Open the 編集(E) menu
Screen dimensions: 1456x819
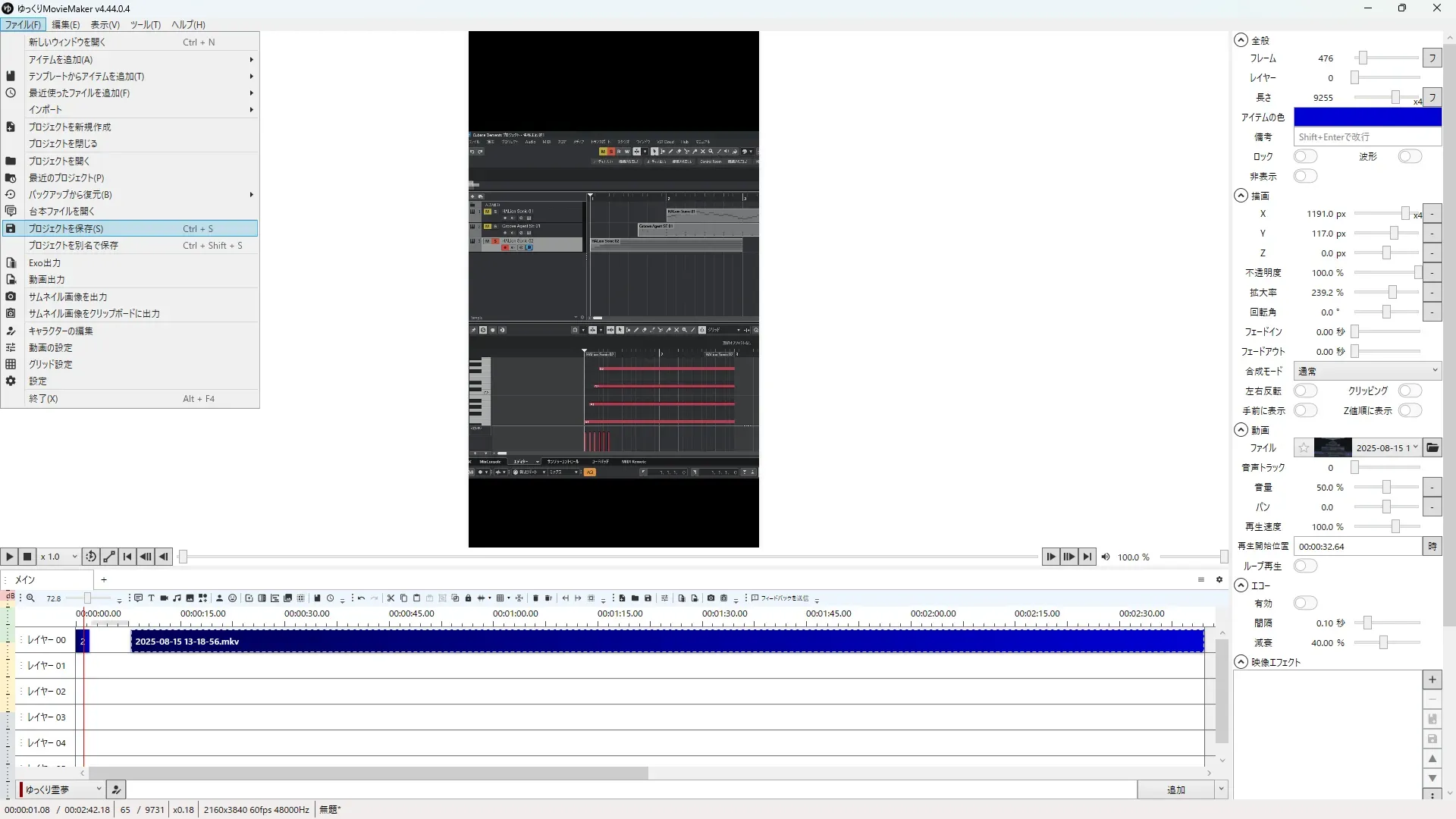point(65,24)
